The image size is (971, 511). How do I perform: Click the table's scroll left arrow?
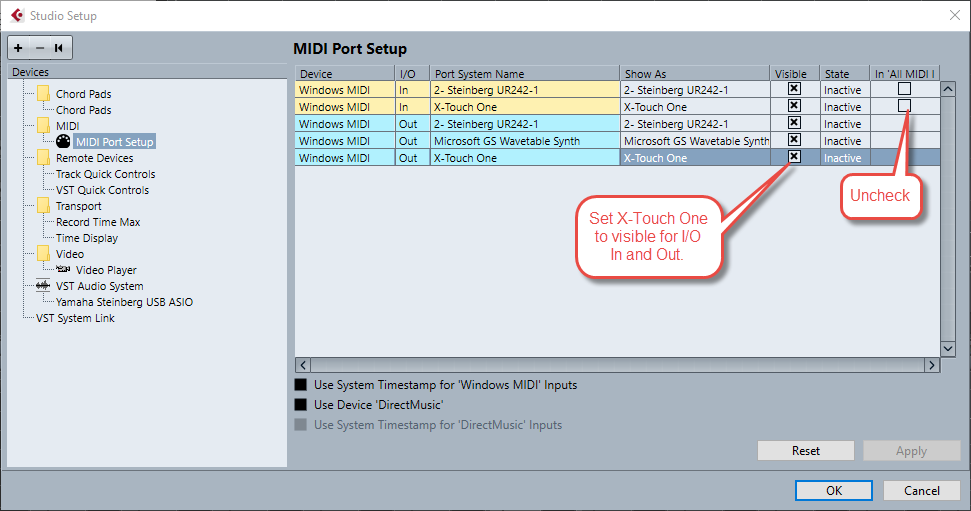click(x=303, y=365)
